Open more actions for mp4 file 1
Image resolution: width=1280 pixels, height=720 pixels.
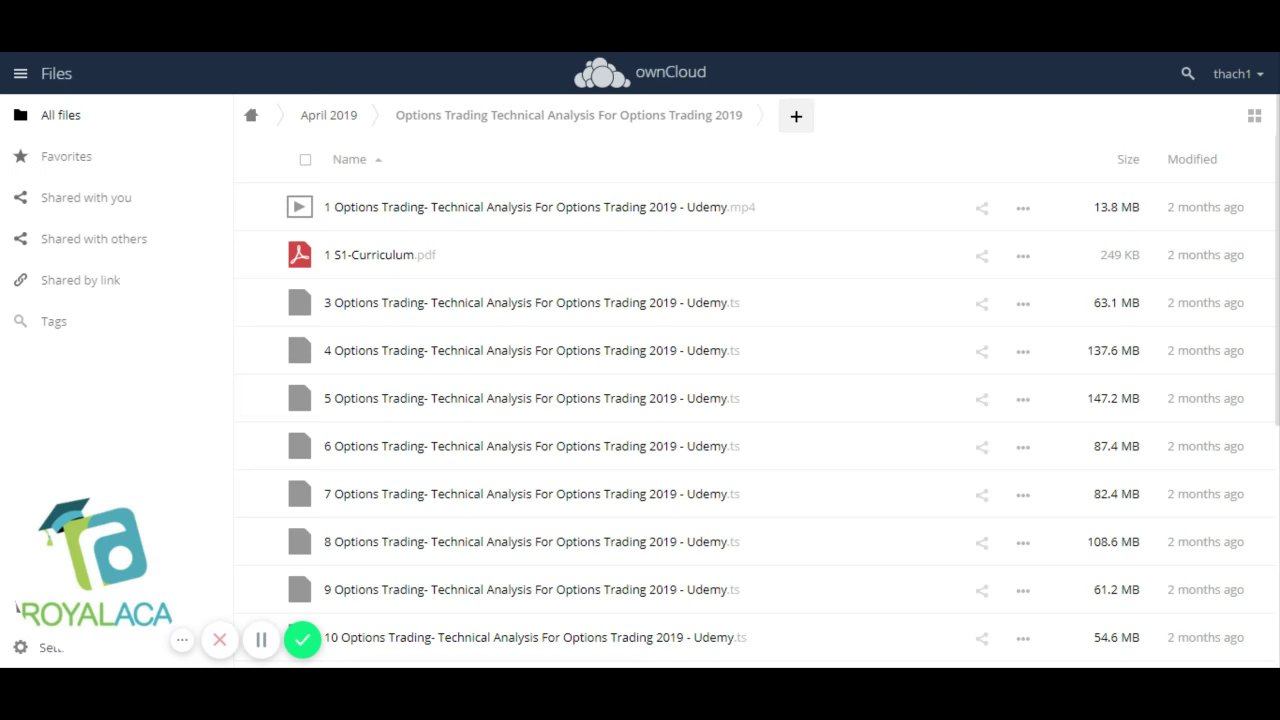(x=1023, y=208)
